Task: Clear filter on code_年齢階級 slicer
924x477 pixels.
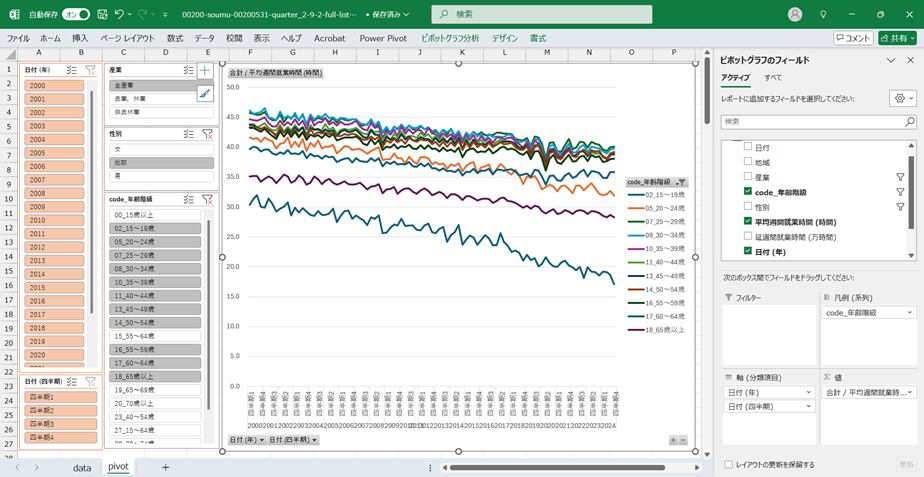Action: [207, 199]
